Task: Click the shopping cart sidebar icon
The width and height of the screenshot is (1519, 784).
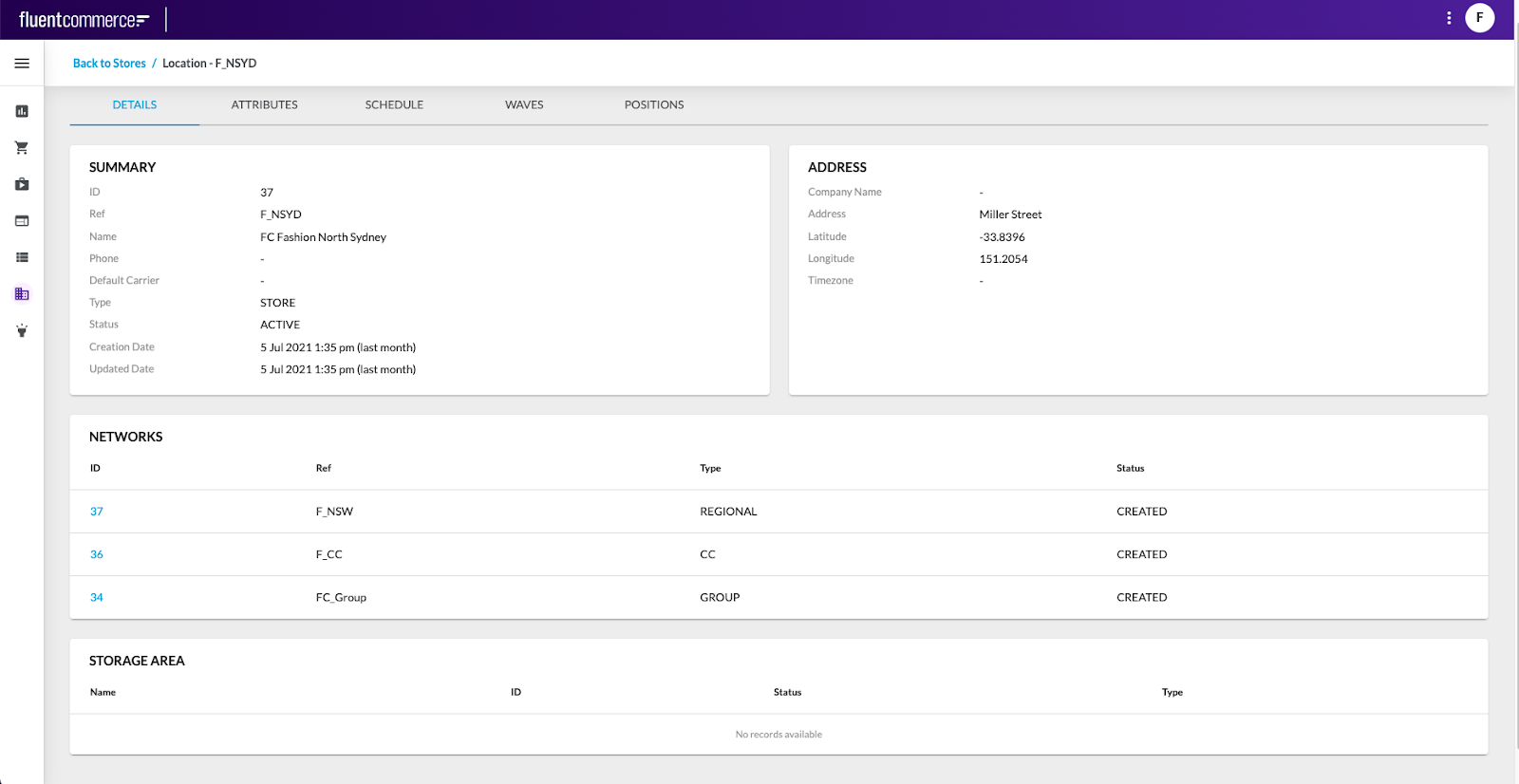Action: tap(22, 148)
